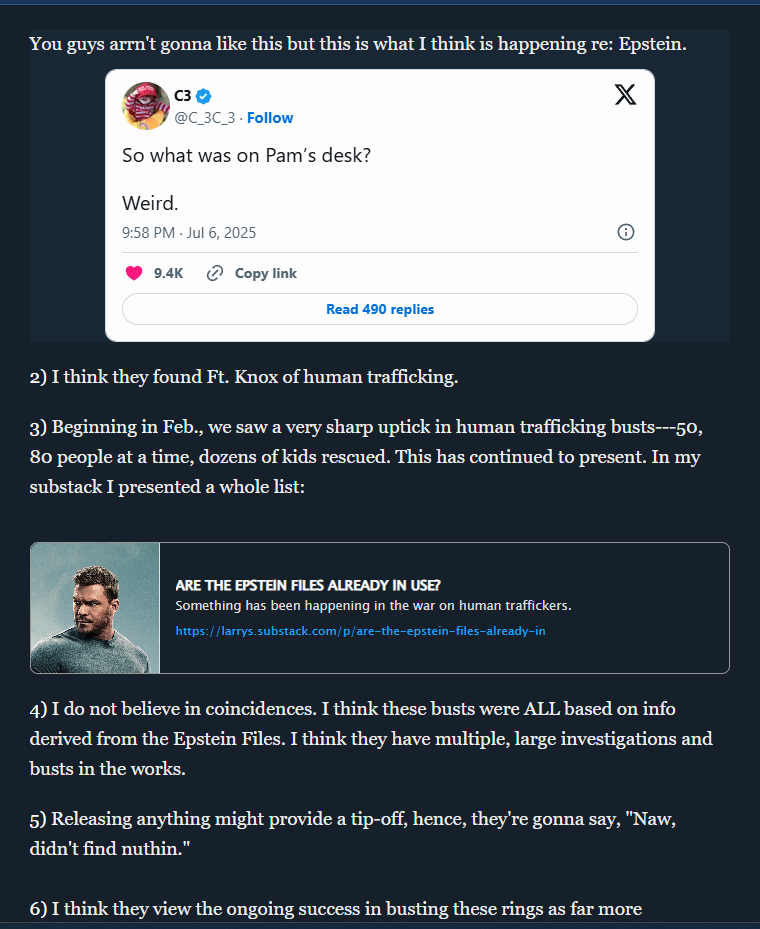
Task: Click the blue verified badge beside C3
Action: click(204, 95)
